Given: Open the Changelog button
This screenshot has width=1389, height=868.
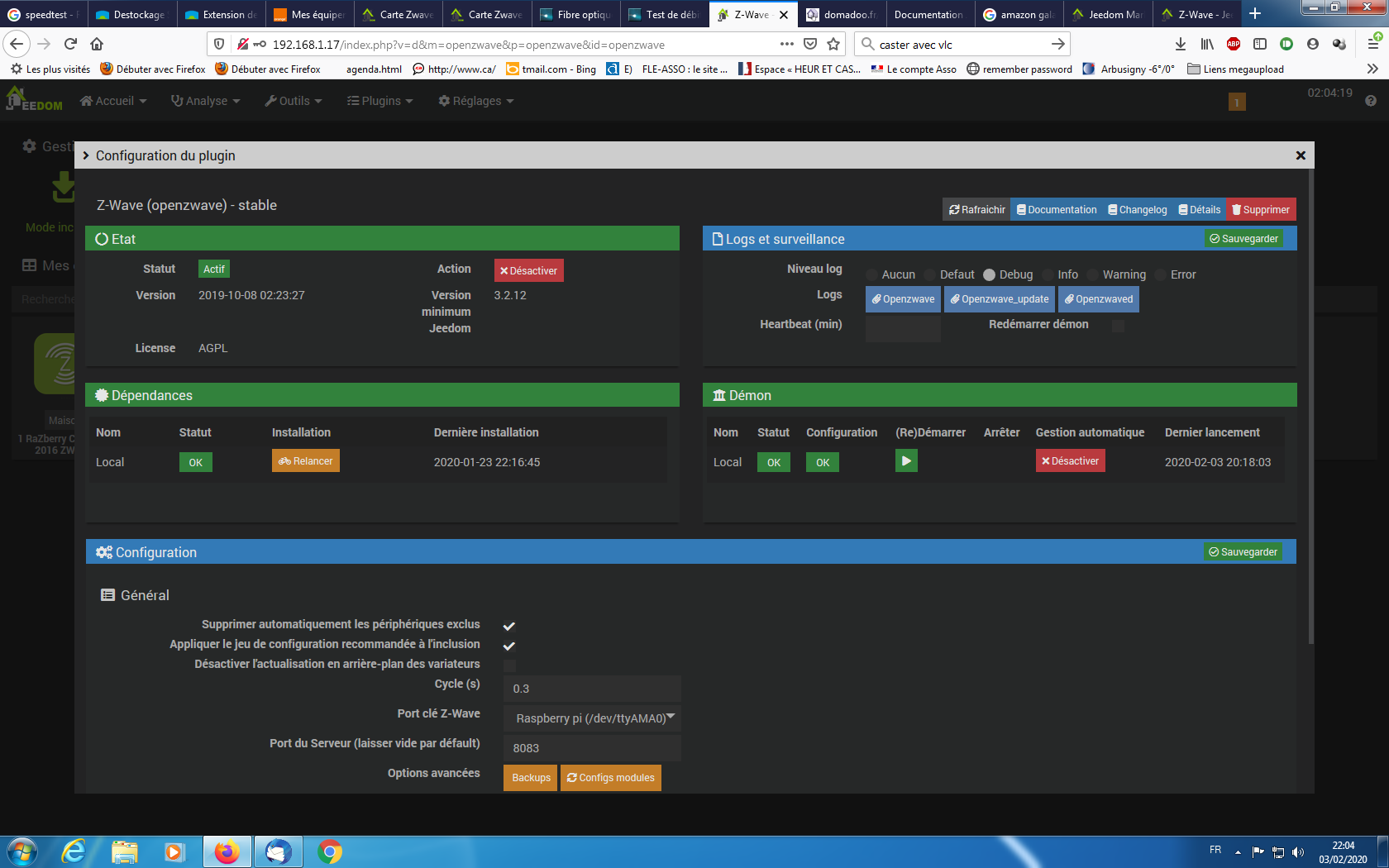Looking at the screenshot, I should [x=1138, y=210].
